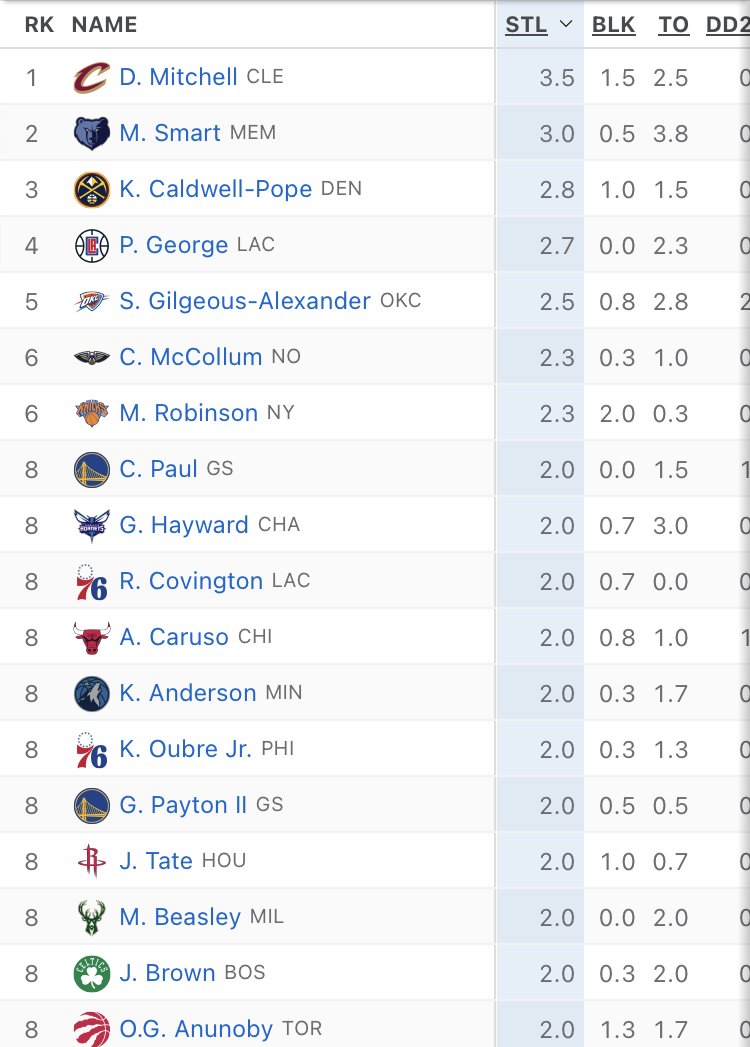Click the sort arrow next to STL
Viewport: 750px width, 1047px height.
coord(566,25)
